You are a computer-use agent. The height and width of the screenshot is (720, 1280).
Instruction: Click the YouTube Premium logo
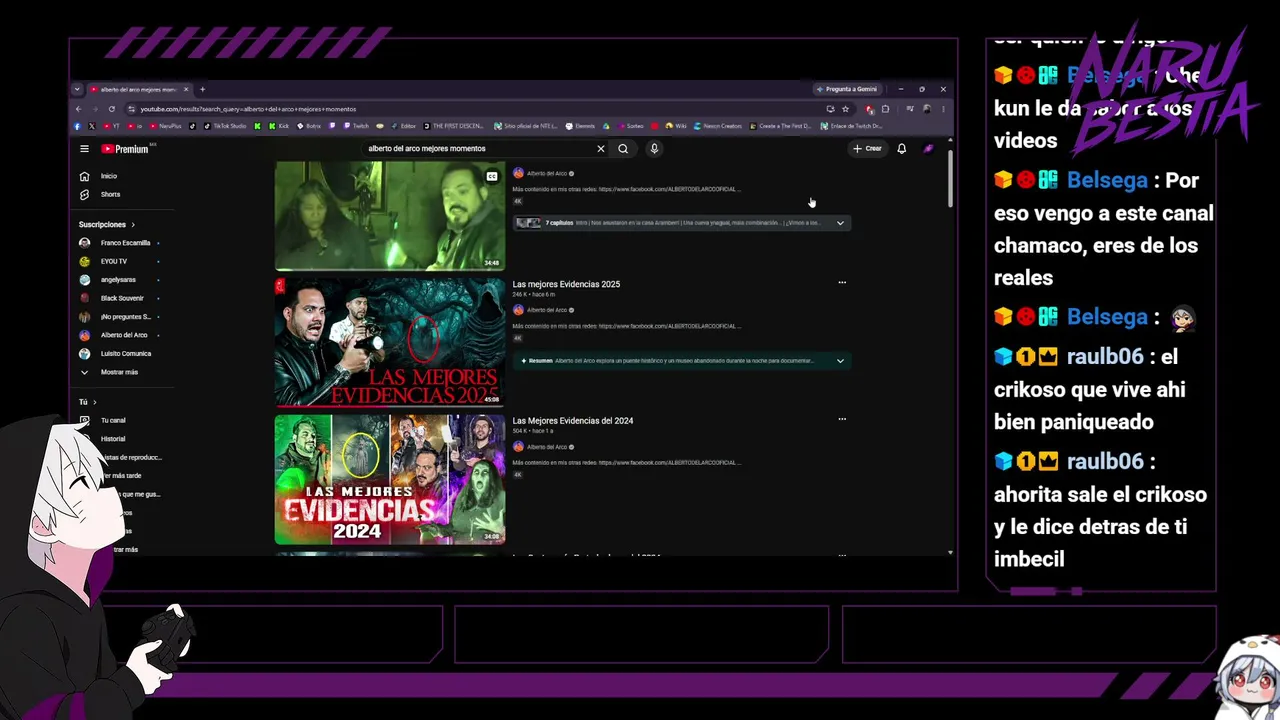pyautogui.click(x=125, y=149)
